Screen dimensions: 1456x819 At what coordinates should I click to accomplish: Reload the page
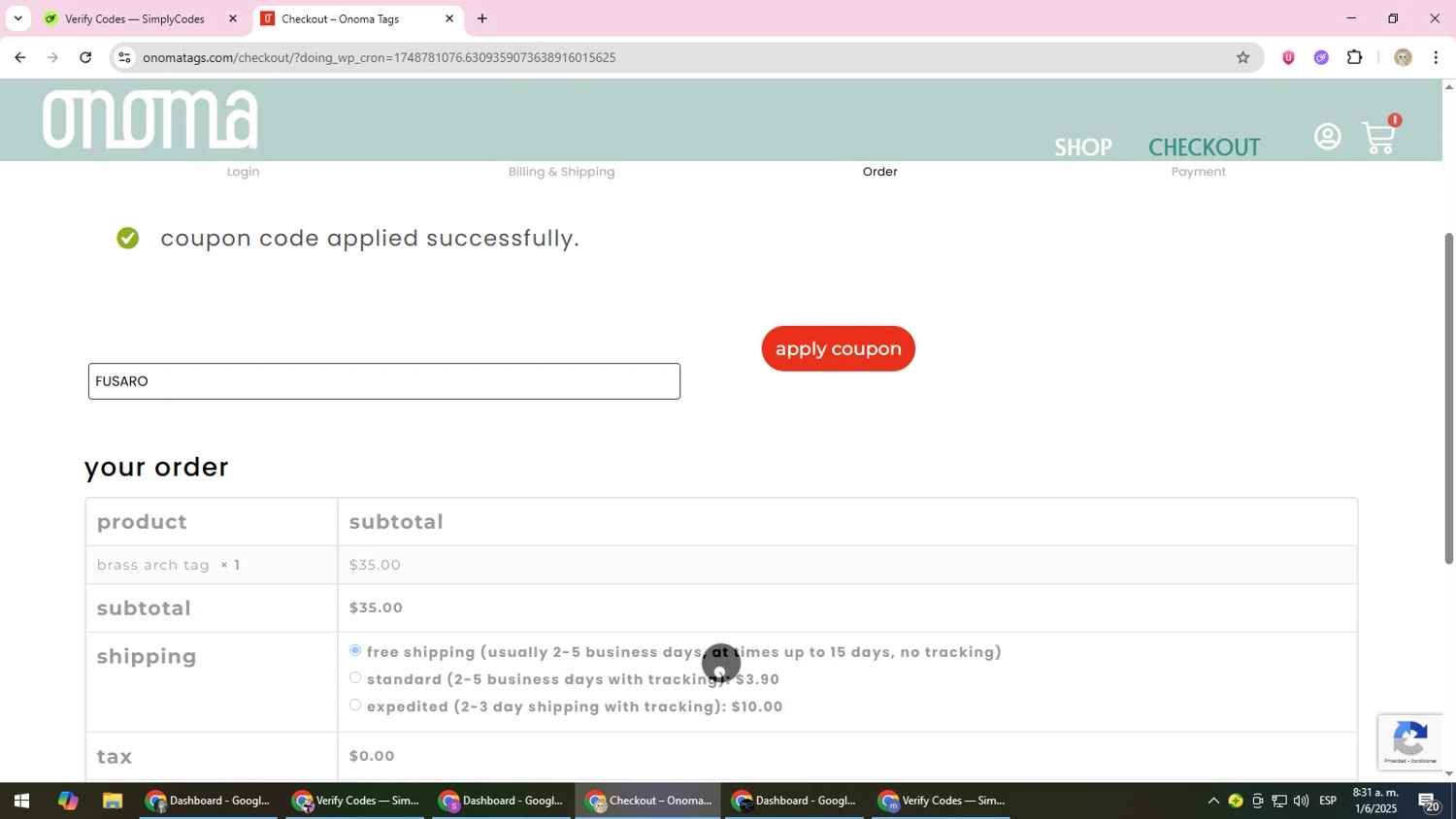click(x=85, y=57)
